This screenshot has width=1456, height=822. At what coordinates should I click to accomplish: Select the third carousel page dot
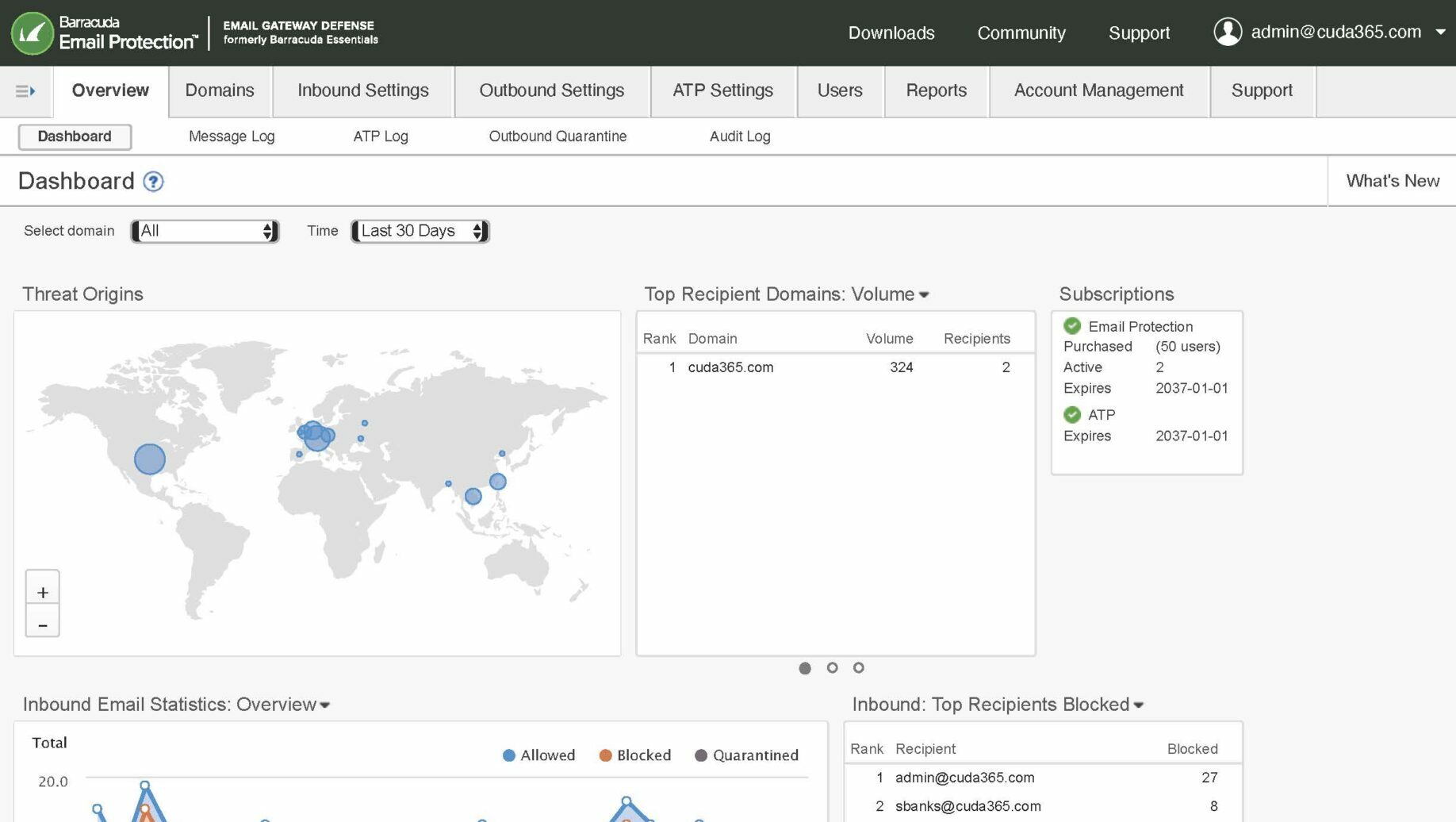coord(858,668)
